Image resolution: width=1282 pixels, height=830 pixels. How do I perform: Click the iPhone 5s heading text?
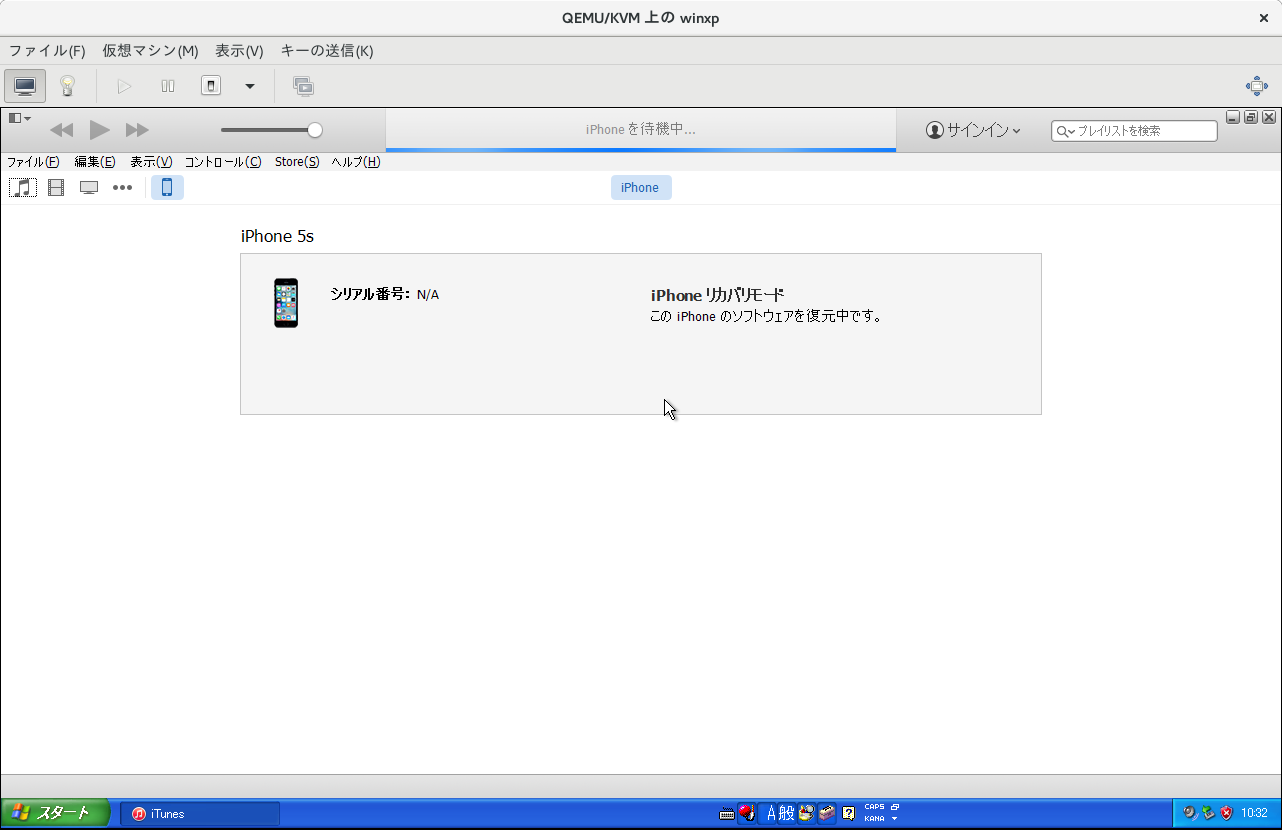click(x=277, y=236)
